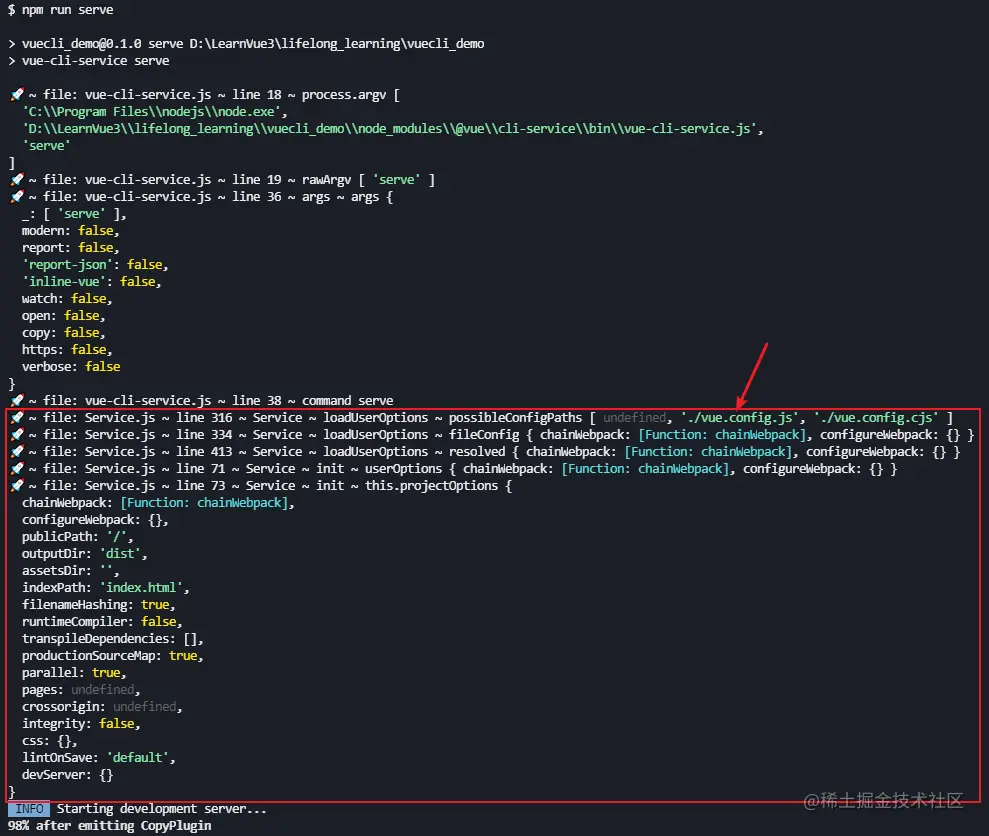Image resolution: width=989 pixels, height=836 pixels.
Task: Click the "assetsDir: ''" line
Action: click(x=71, y=571)
